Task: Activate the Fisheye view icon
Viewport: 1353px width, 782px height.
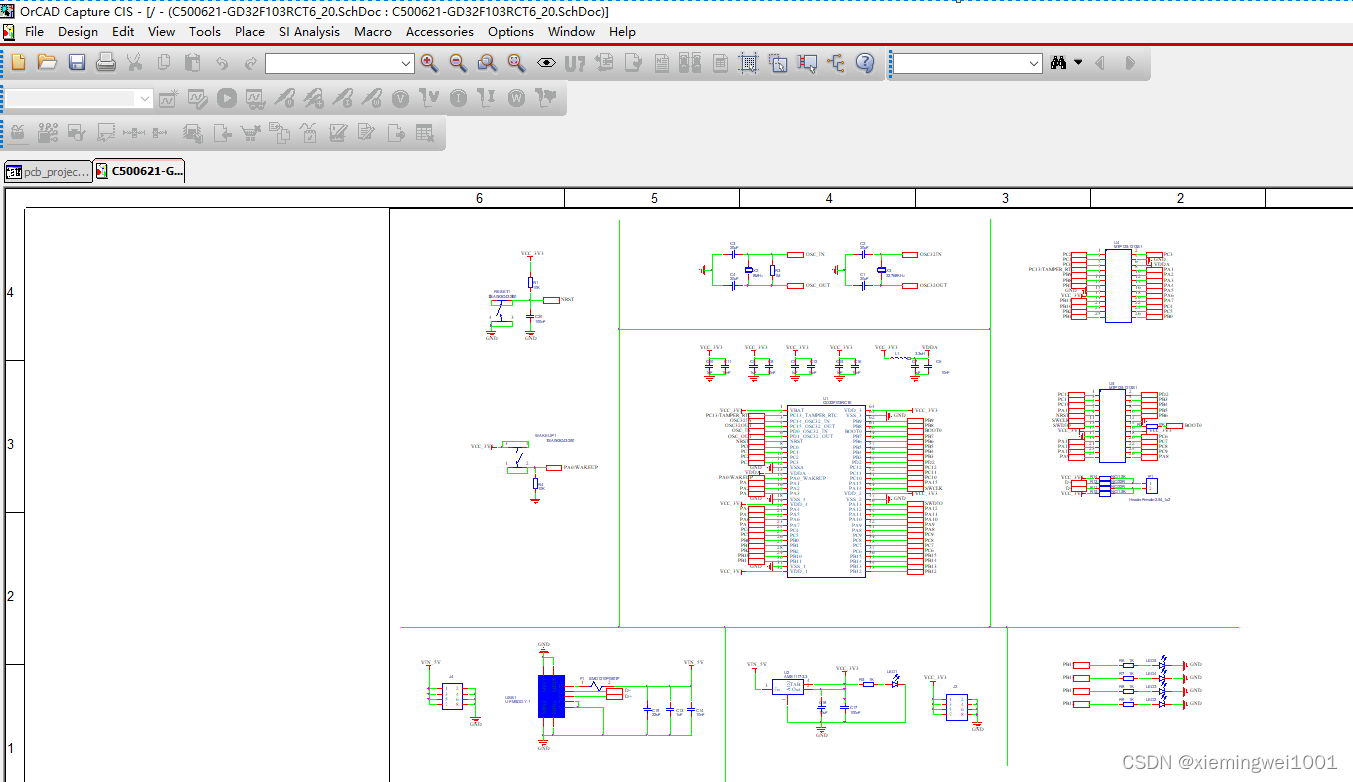Action: (546, 62)
